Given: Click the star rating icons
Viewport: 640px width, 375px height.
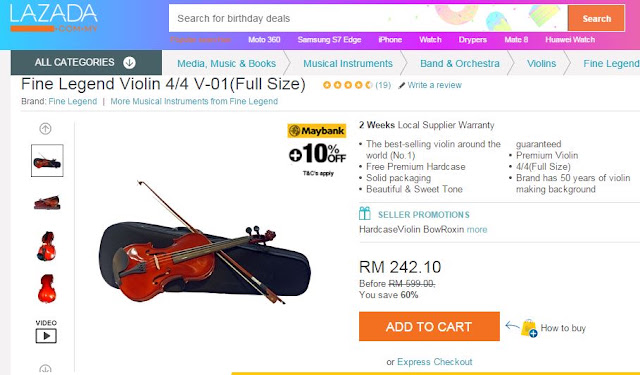Looking at the screenshot, I should (x=348, y=85).
